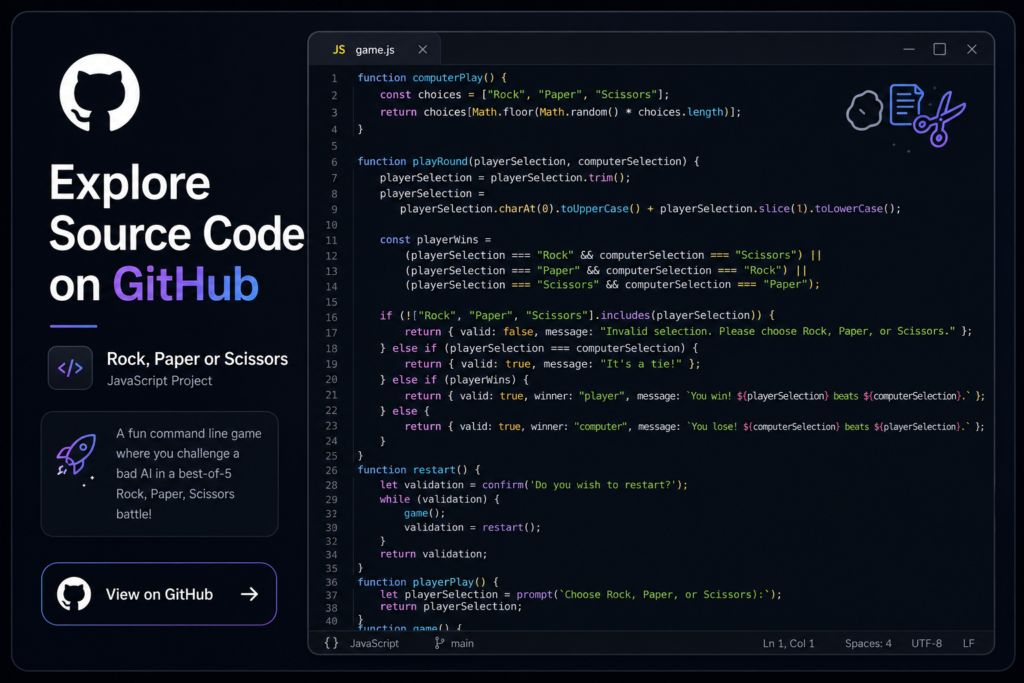Click line number 6 in gutter

334,162
